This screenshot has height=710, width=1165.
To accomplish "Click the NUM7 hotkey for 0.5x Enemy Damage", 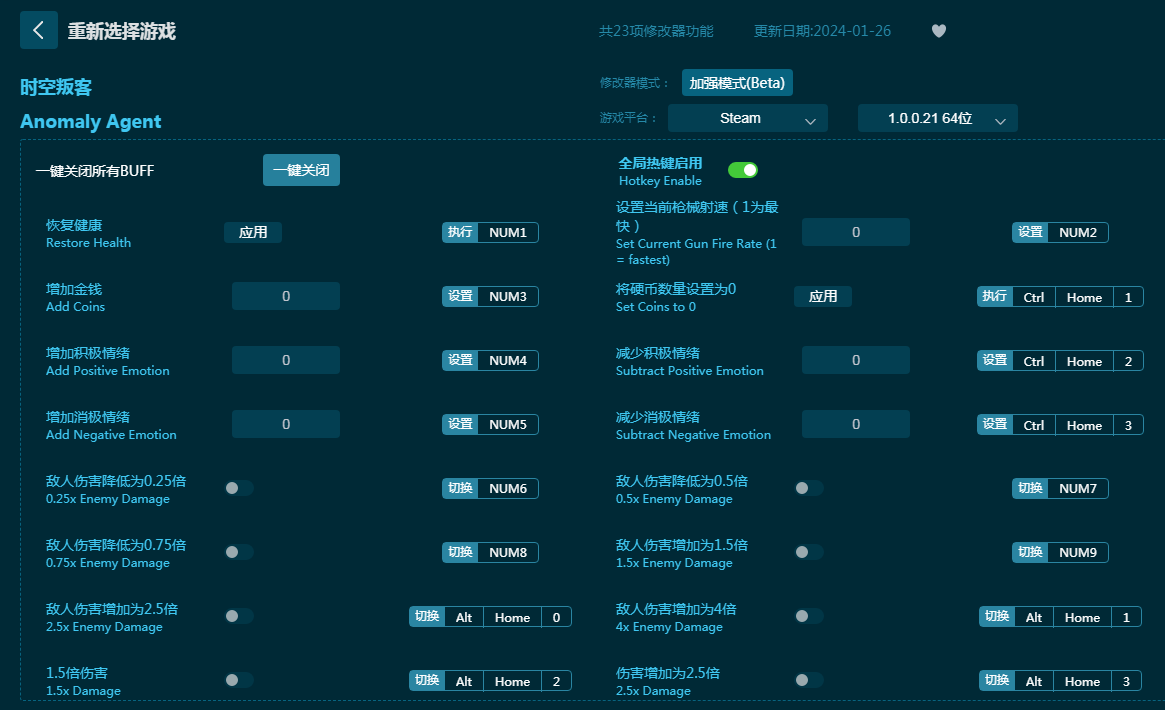I will [x=1077, y=489].
